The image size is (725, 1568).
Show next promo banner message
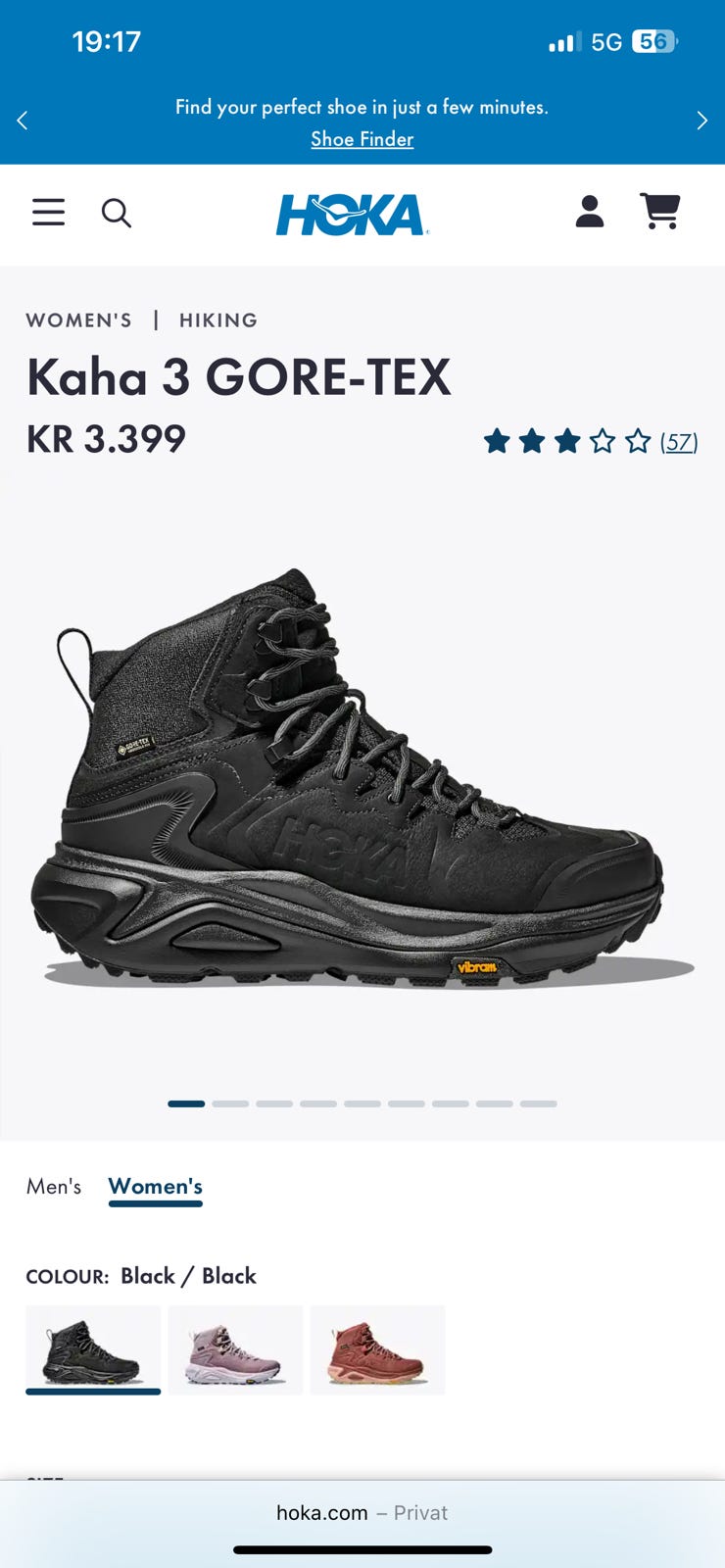coord(701,121)
